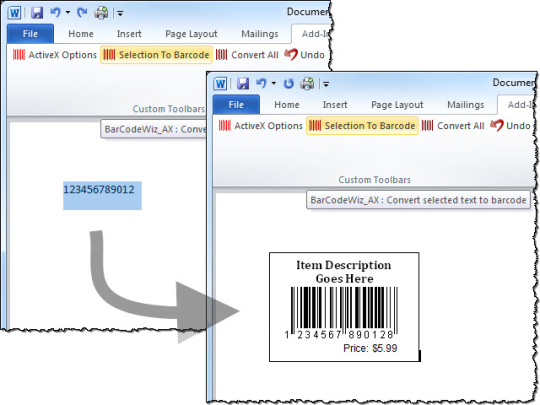The image size is (540, 405).
Task: Open File tab in front window
Action: pos(236,105)
